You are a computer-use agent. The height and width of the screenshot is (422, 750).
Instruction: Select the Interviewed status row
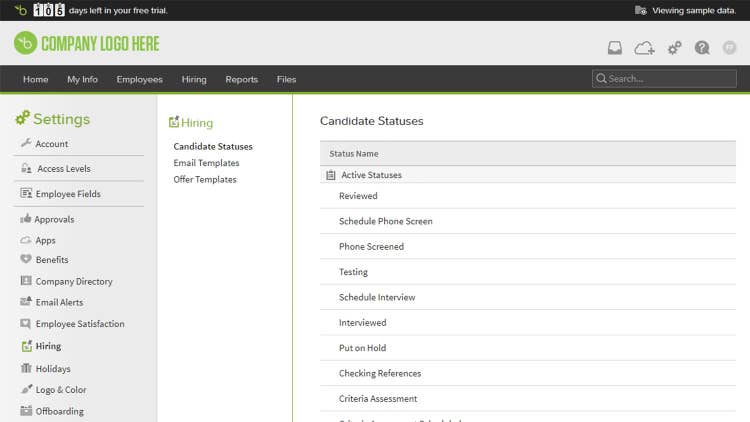[528, 322]
